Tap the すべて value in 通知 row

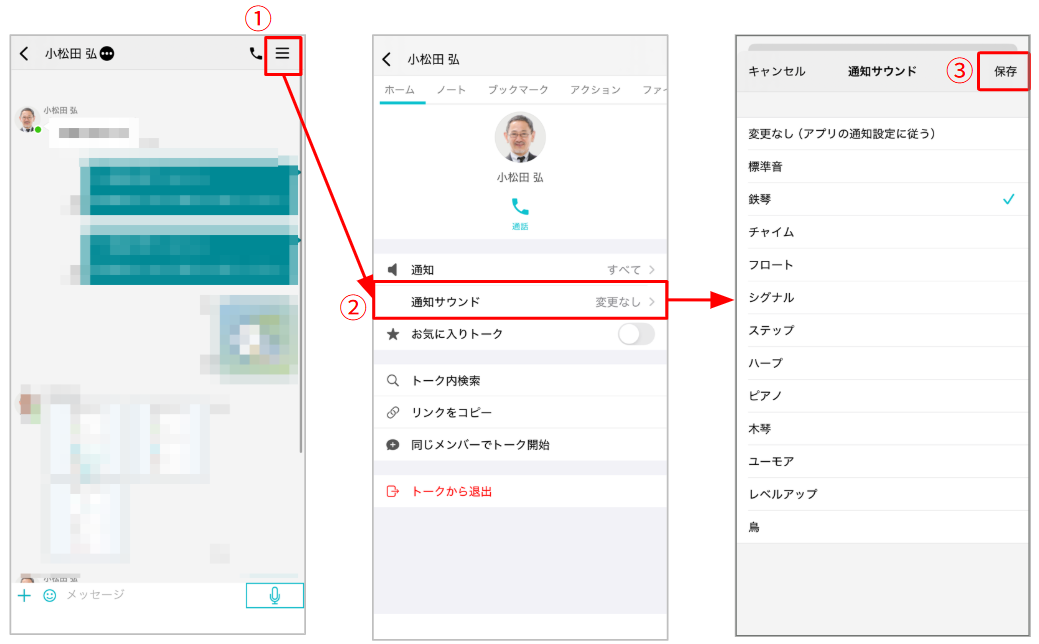[624, 270]
